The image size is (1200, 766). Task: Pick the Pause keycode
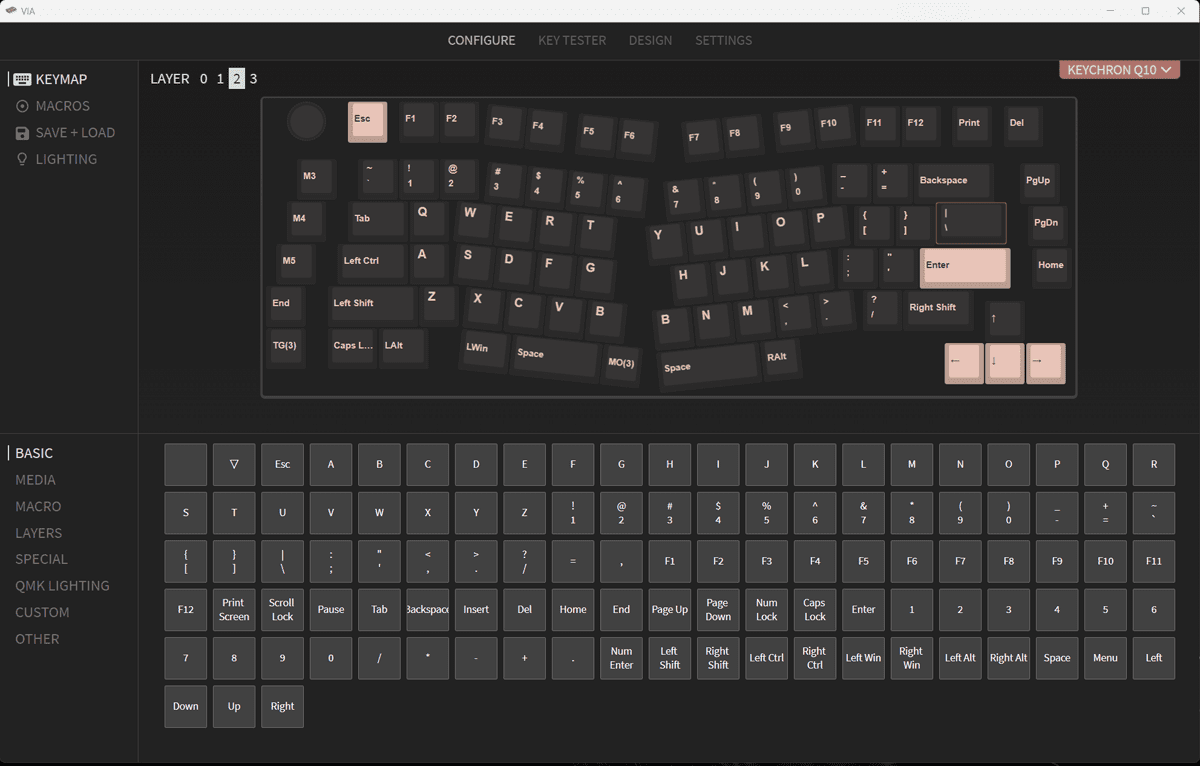(331, 610)
